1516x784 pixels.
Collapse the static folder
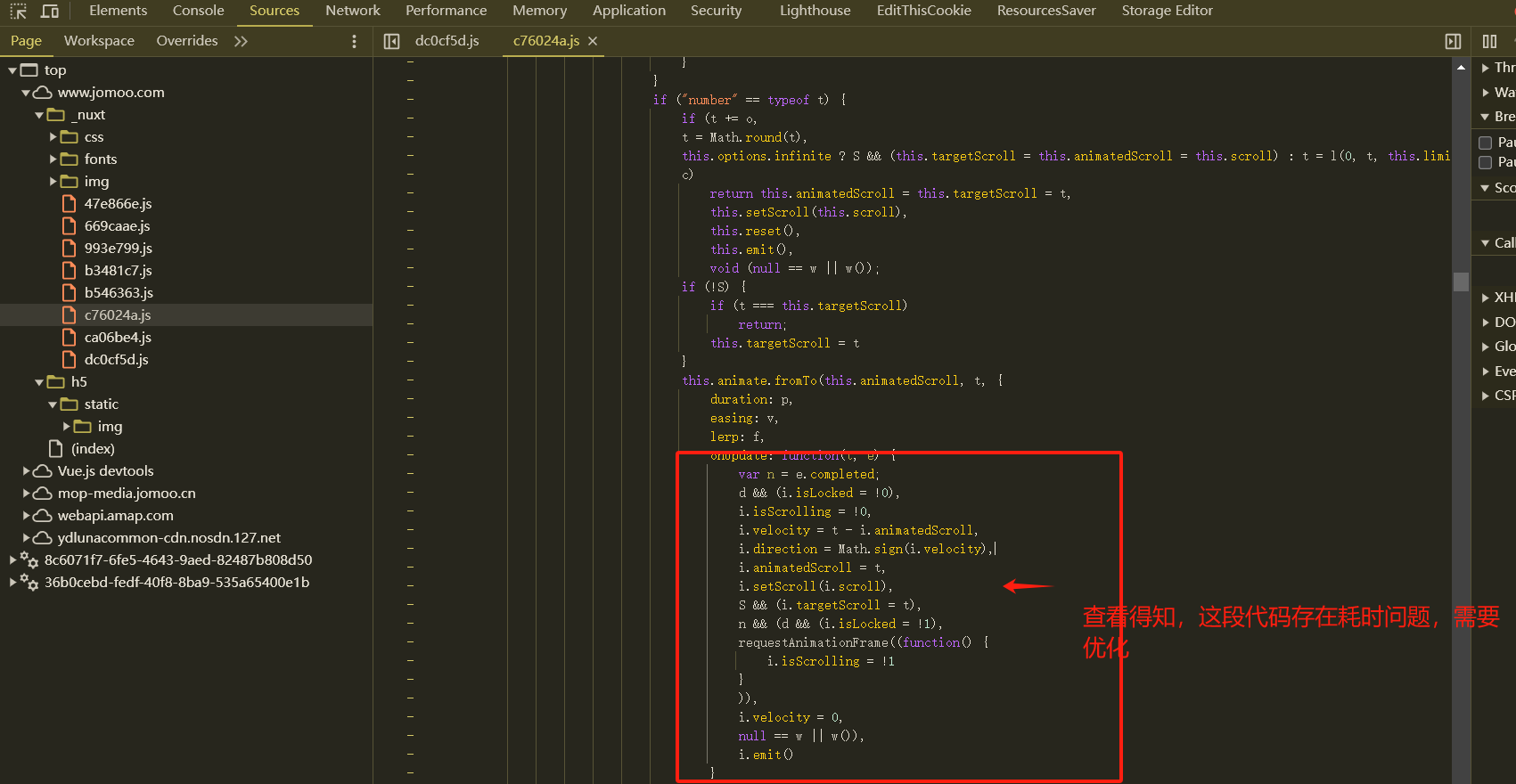pos(53,404)
